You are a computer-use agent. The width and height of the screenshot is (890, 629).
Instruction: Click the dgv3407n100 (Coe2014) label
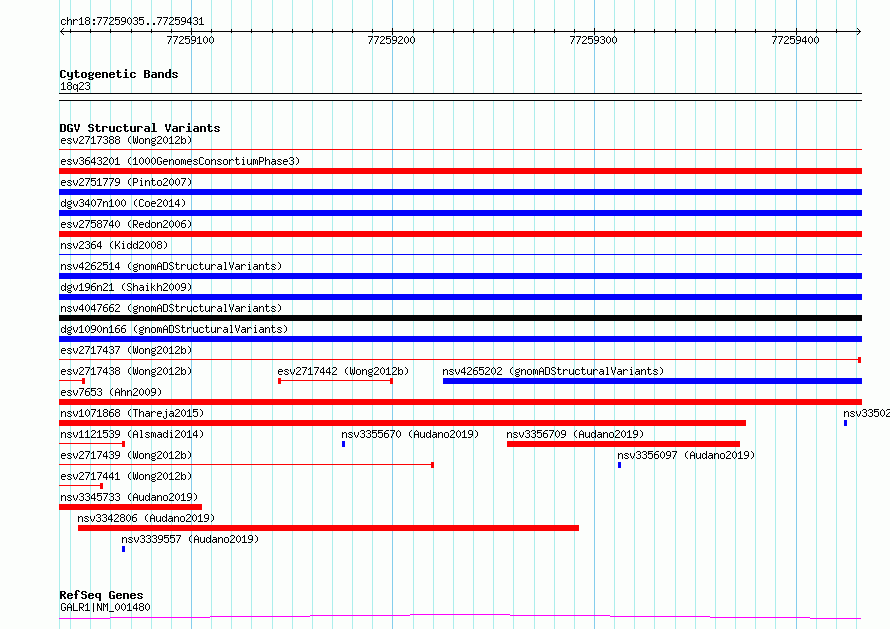click(123, 203)
